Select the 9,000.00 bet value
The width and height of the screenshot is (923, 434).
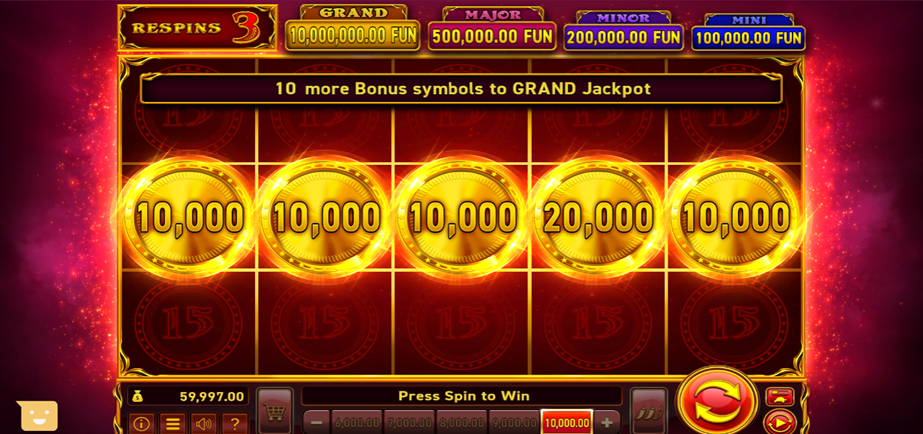[514, 422]
